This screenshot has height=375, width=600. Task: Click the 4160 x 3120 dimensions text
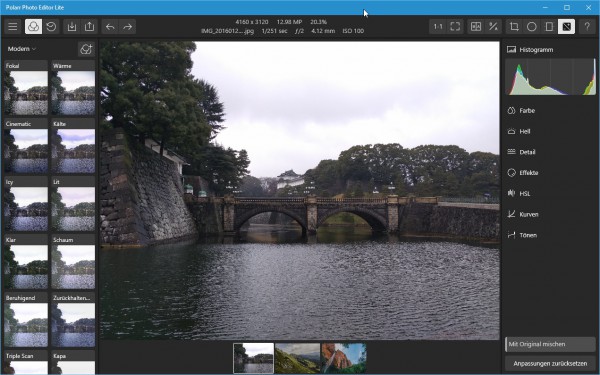click(x=251, y=22)
